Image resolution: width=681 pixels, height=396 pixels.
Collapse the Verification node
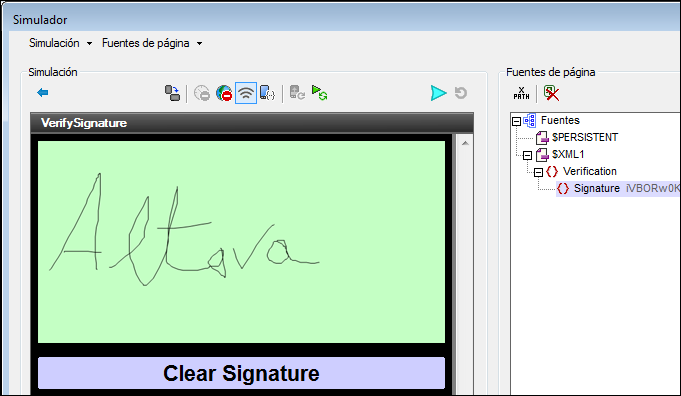coord(539,172)
